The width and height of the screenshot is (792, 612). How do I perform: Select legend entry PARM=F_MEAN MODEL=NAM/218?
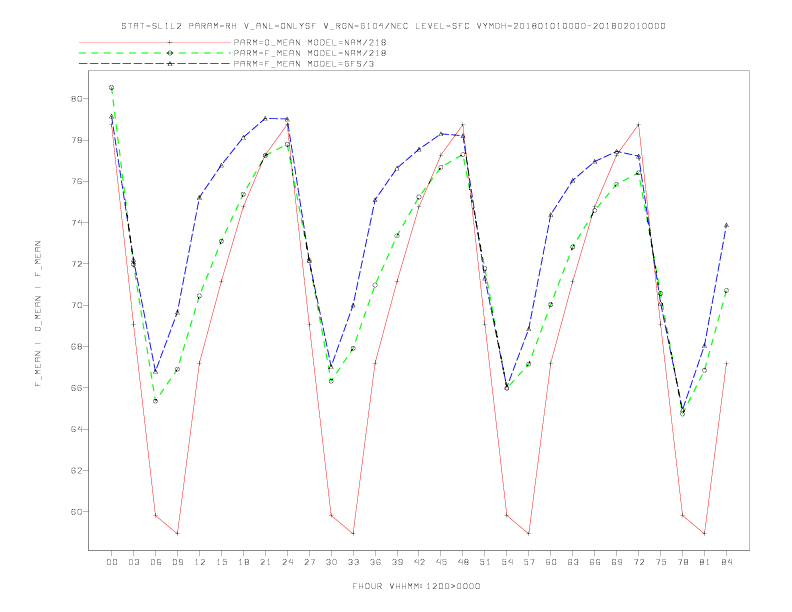[x=310, y=53]
